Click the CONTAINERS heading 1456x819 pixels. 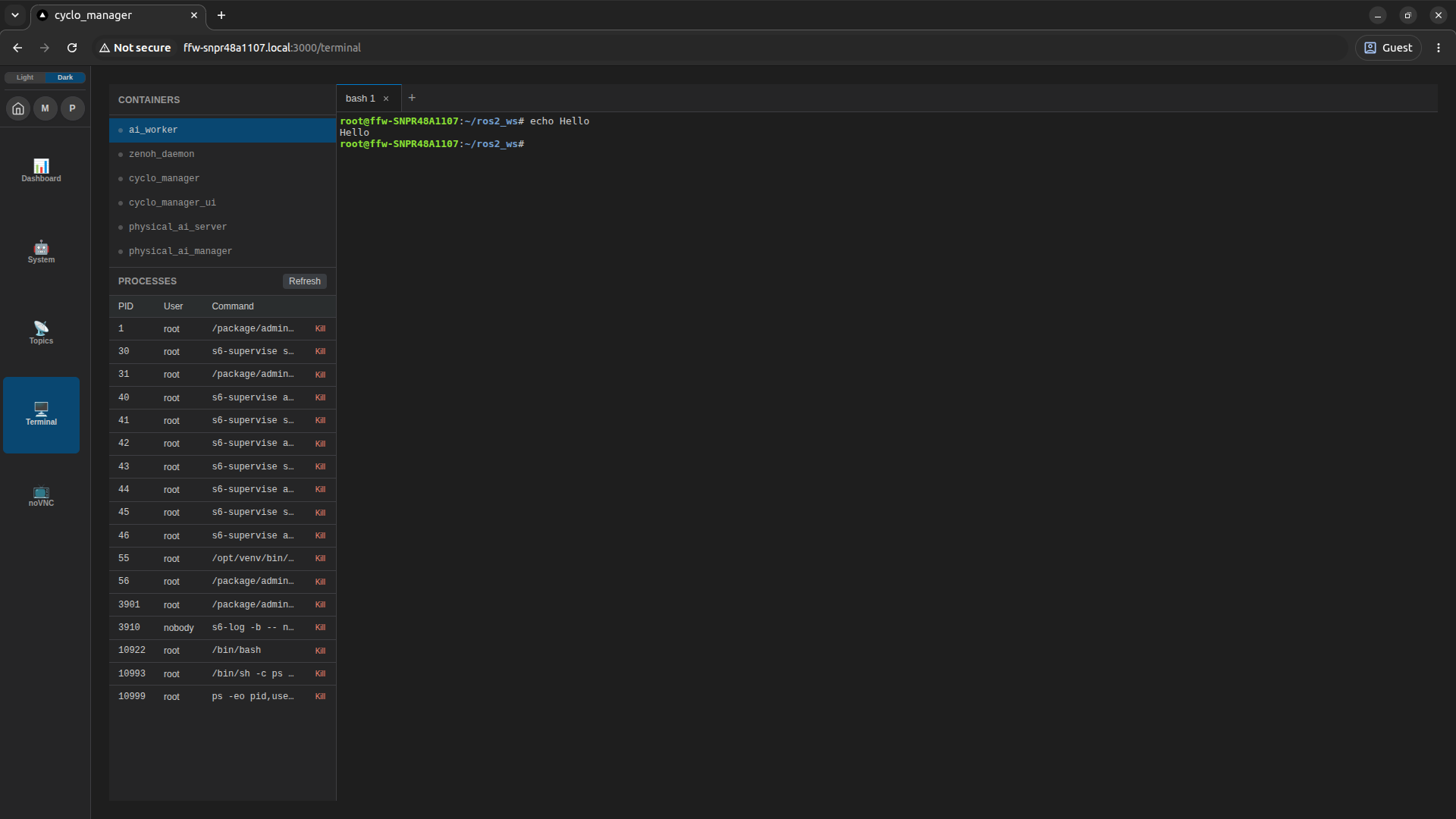[x=149, y=100]
